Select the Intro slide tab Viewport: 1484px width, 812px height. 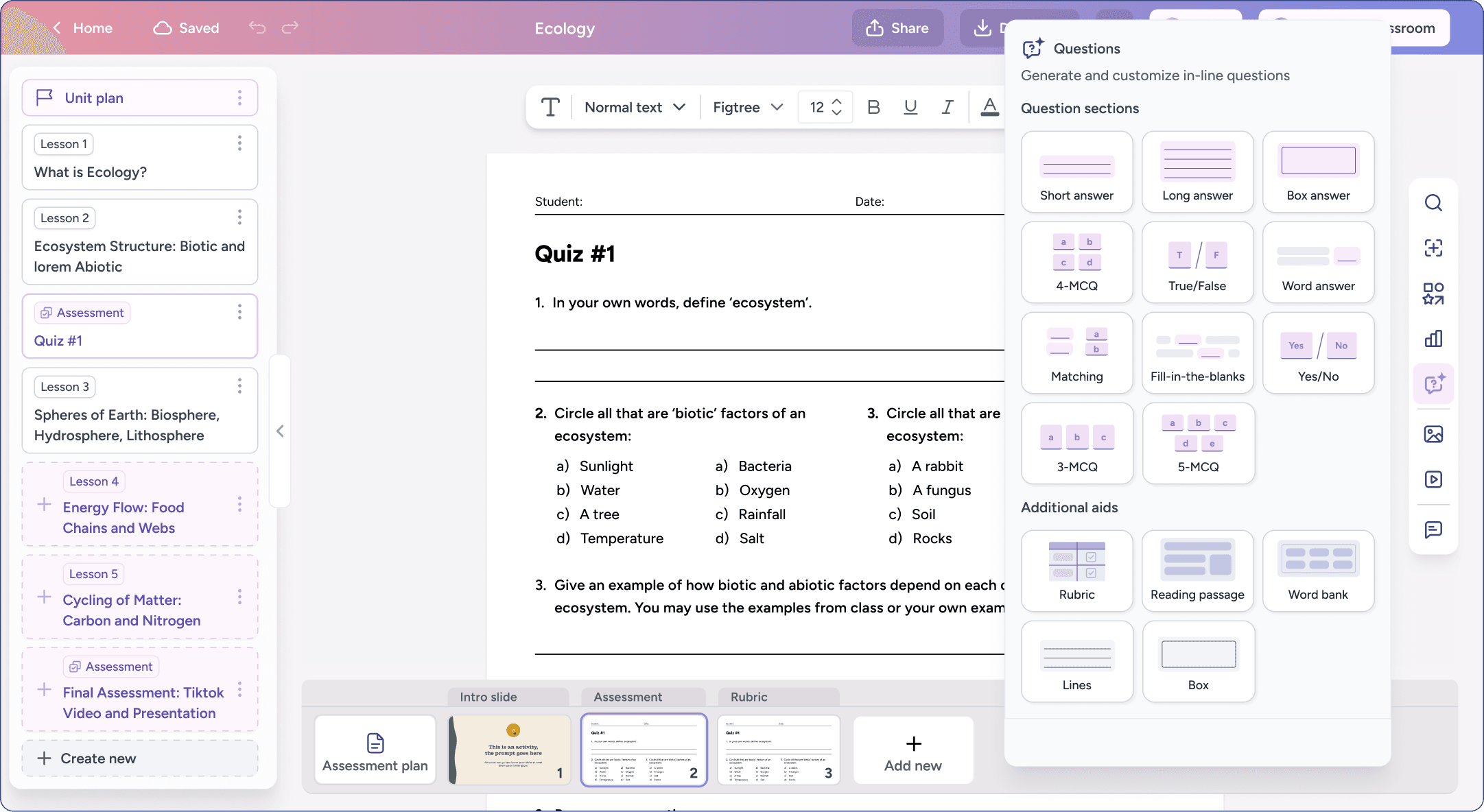488,697
